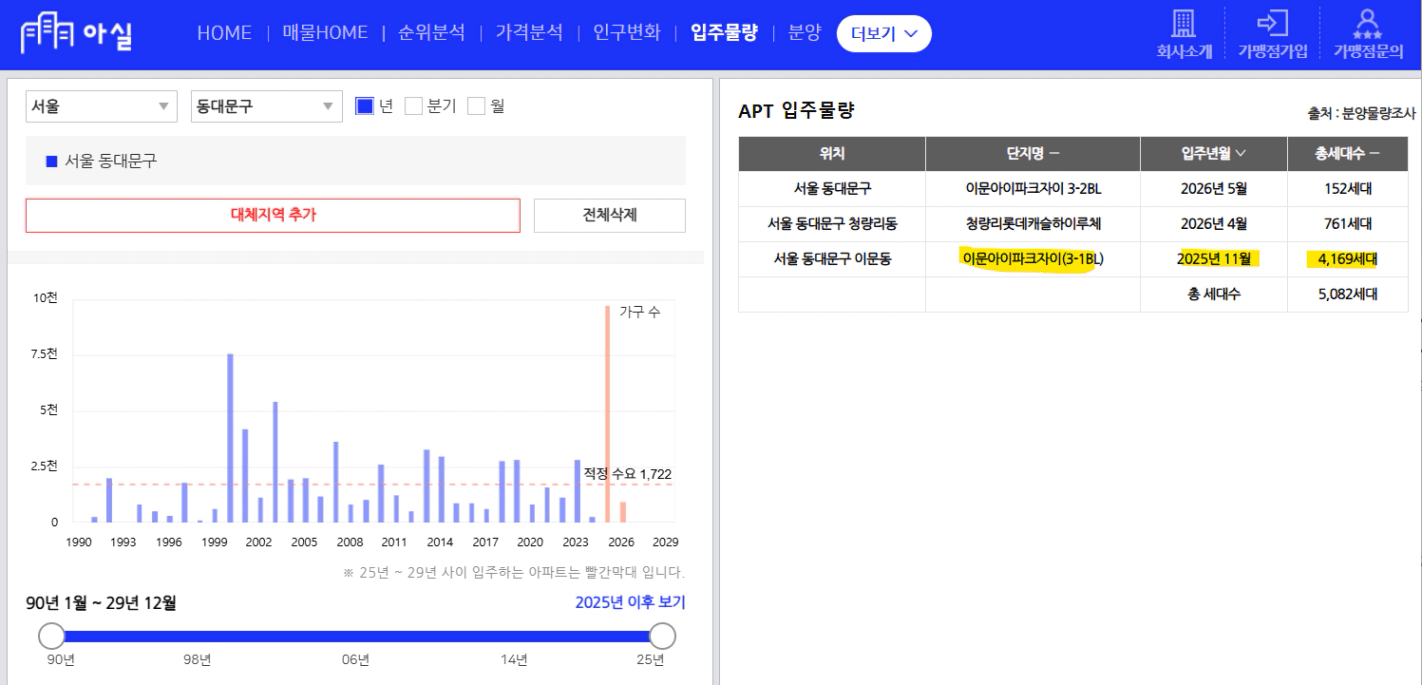Open 가격분석 menu
This screenshot has height=685, width=1422.
529,33
